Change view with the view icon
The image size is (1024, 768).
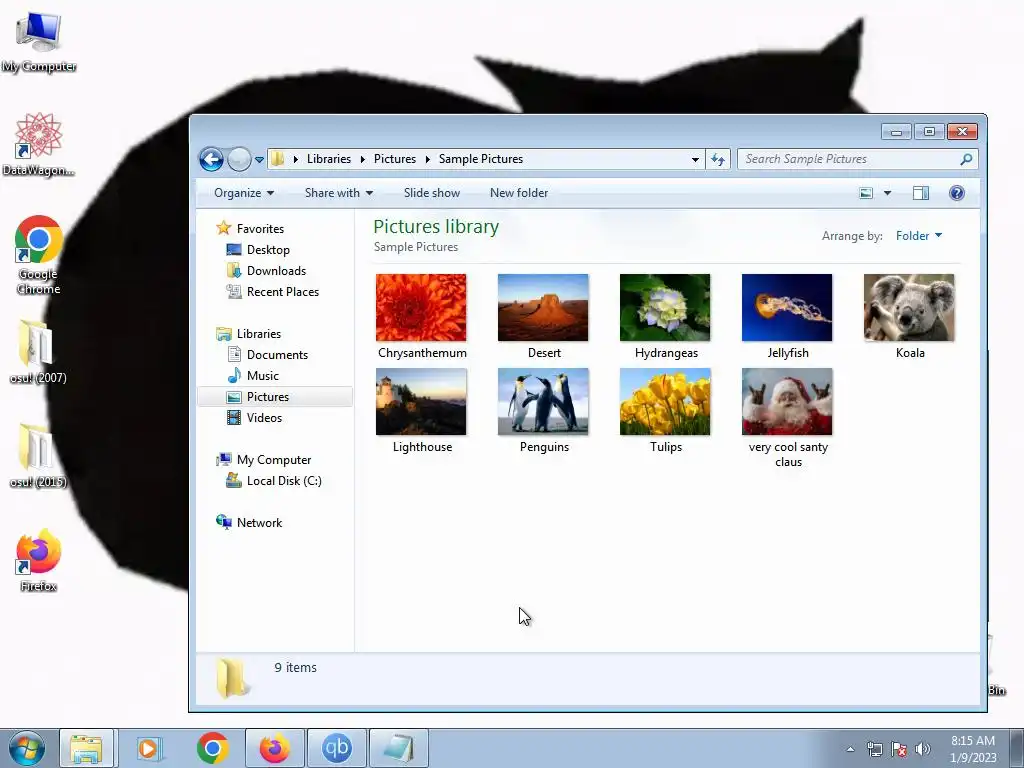(866, 193)
